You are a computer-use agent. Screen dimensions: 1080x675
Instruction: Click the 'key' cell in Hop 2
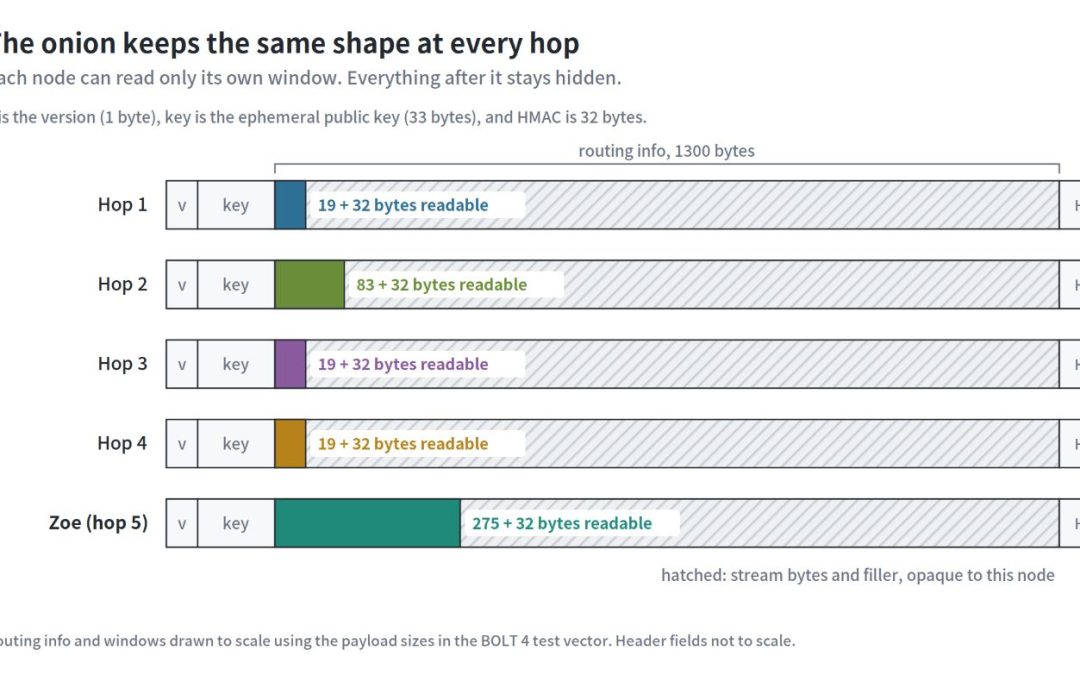[x=236, y=284]
